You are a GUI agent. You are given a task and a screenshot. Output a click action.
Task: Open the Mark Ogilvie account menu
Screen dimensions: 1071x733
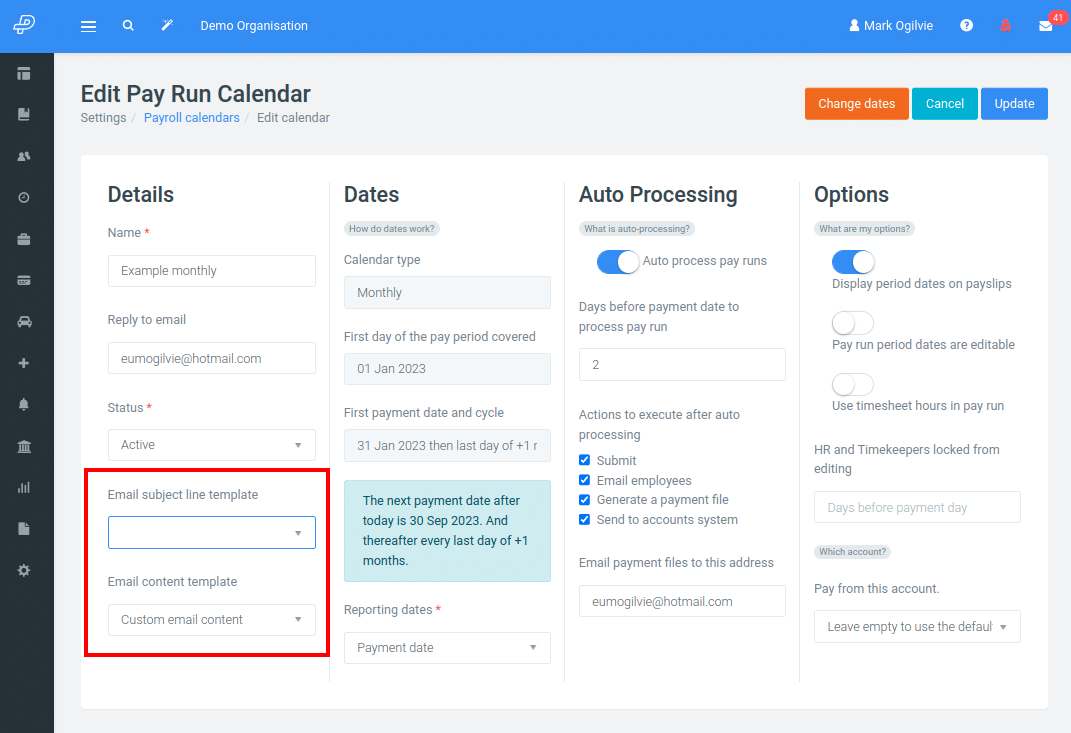[x=890, y=25]
